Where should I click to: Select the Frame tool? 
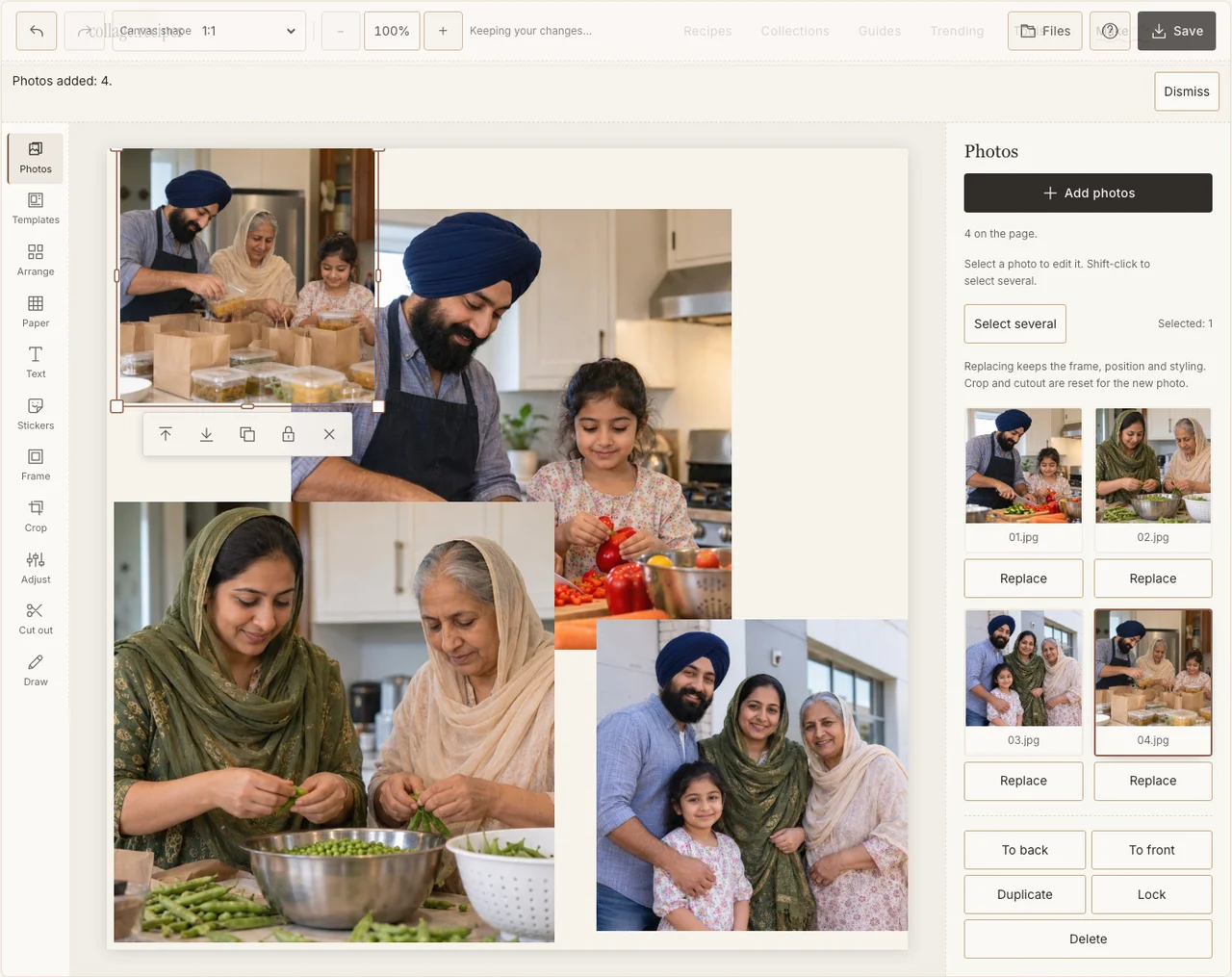[x=36, y=466]
